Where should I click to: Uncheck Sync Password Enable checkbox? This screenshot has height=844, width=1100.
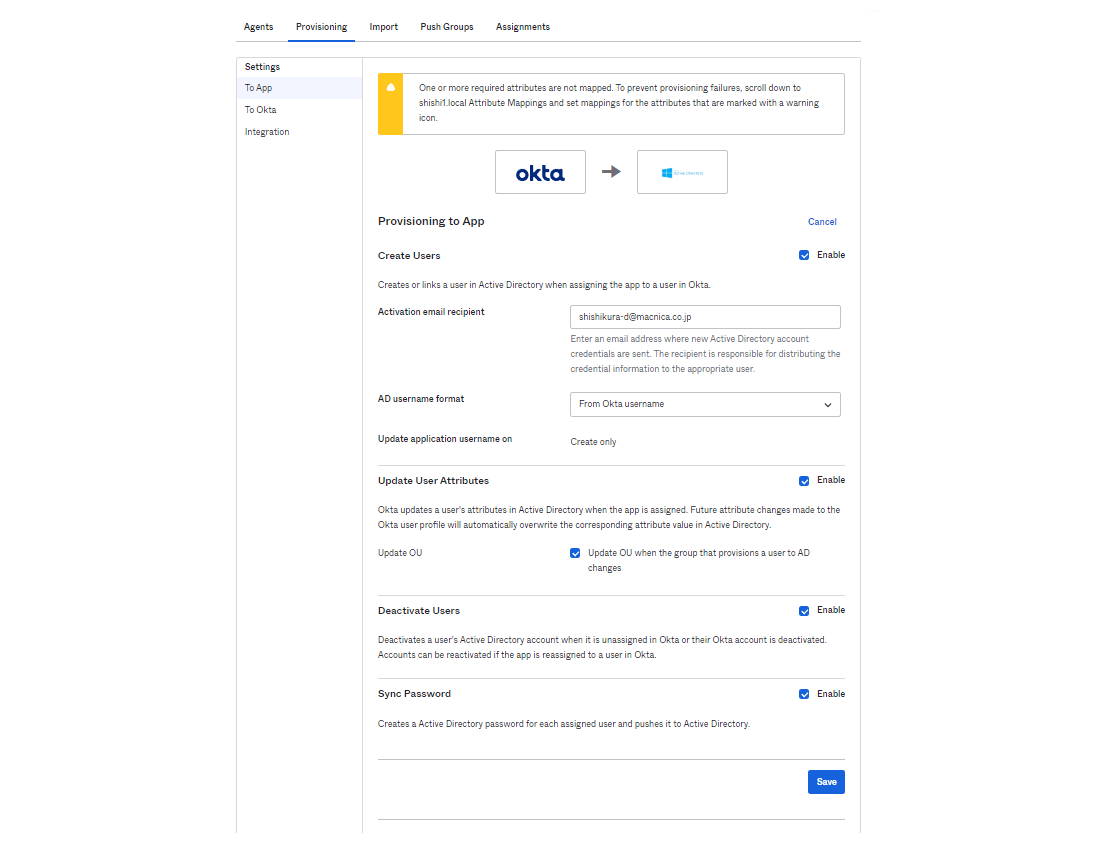coord(804,694)
